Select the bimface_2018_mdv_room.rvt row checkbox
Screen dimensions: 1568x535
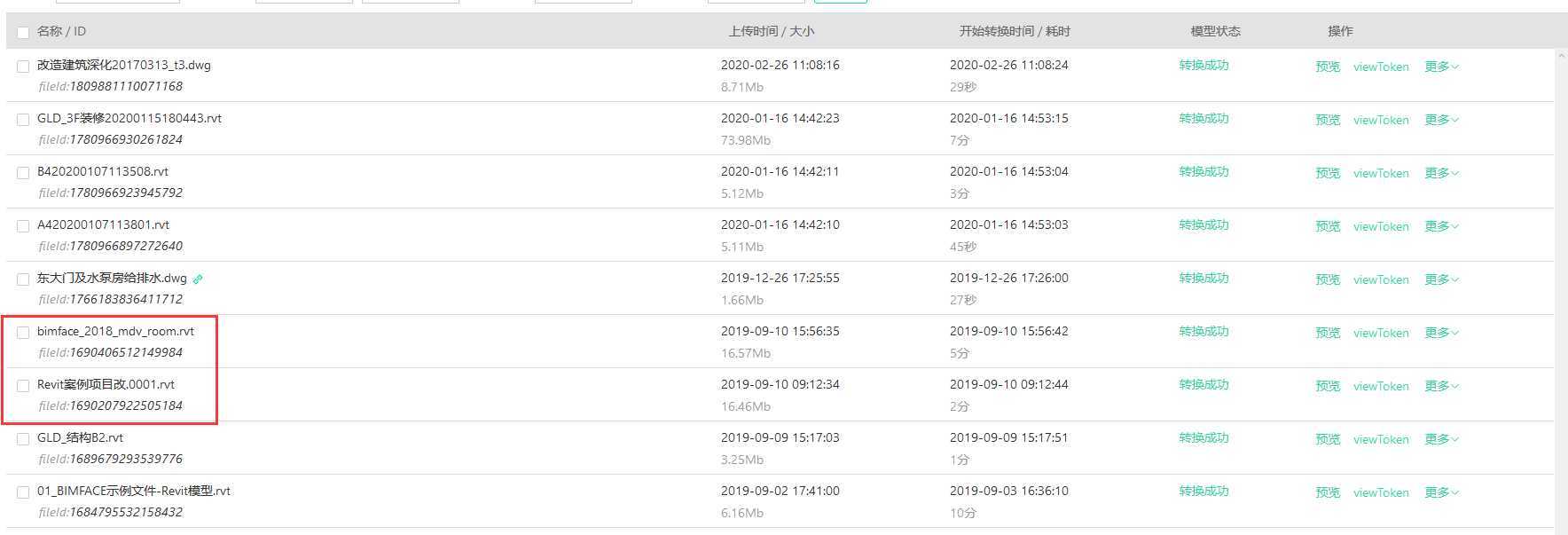(x=23, y=333)
